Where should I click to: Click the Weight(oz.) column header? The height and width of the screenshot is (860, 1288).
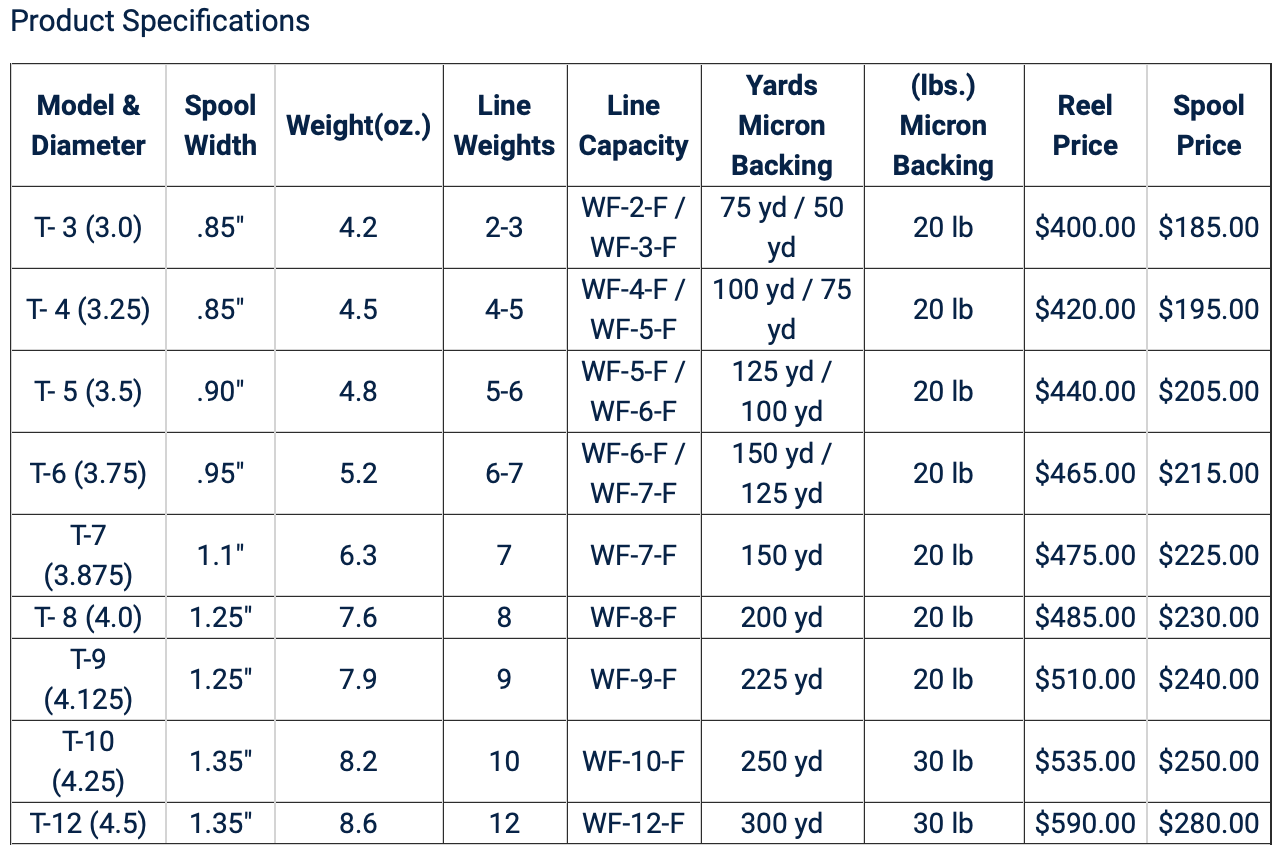pos(358,126)
